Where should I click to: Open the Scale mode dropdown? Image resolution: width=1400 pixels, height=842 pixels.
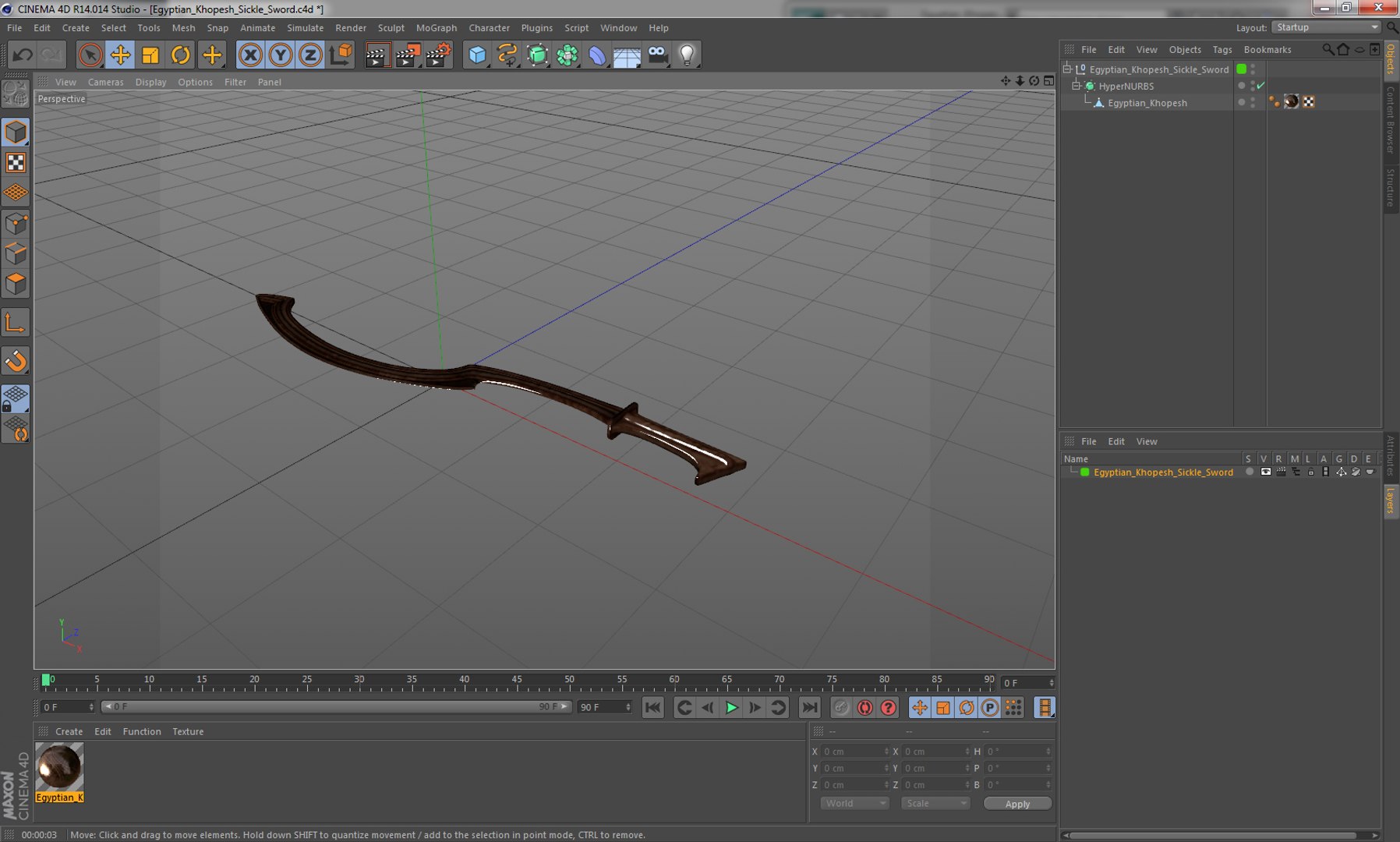coord(935,803)
